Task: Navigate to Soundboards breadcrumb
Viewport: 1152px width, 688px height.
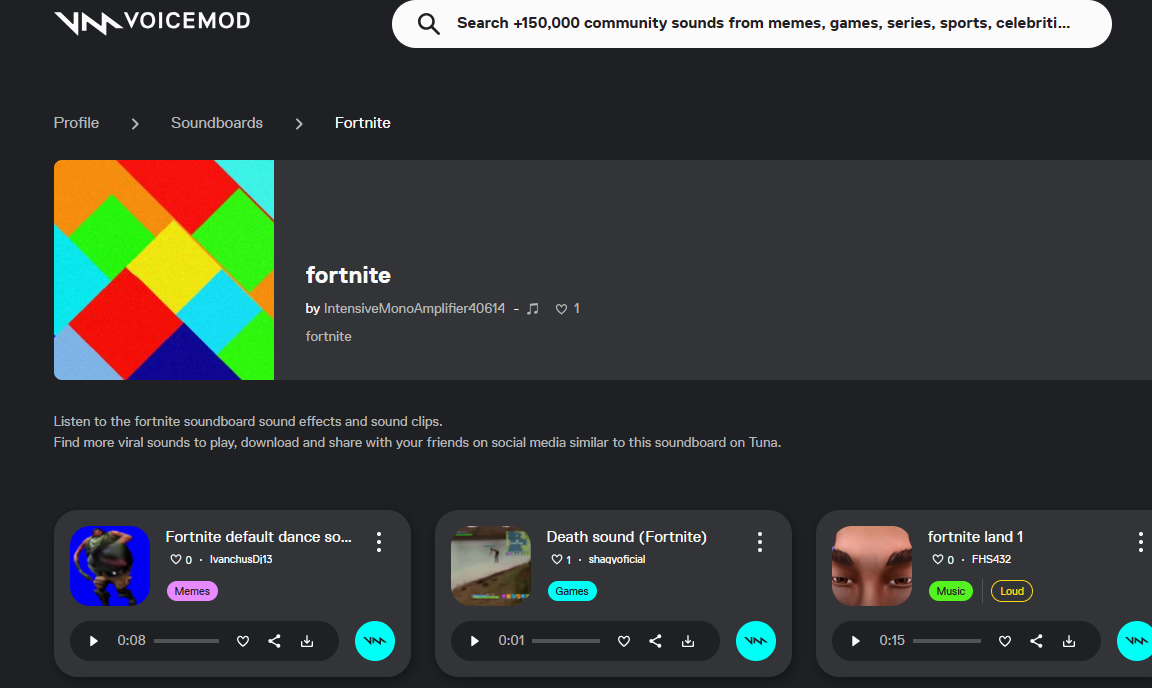Action: tap(217, 123)
